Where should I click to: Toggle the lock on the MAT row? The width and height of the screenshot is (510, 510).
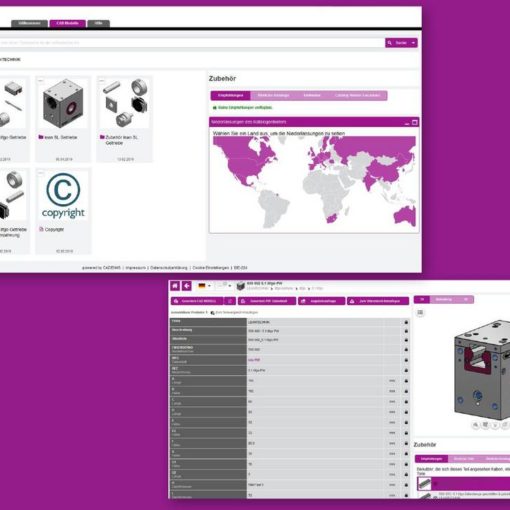pos(406,370)
